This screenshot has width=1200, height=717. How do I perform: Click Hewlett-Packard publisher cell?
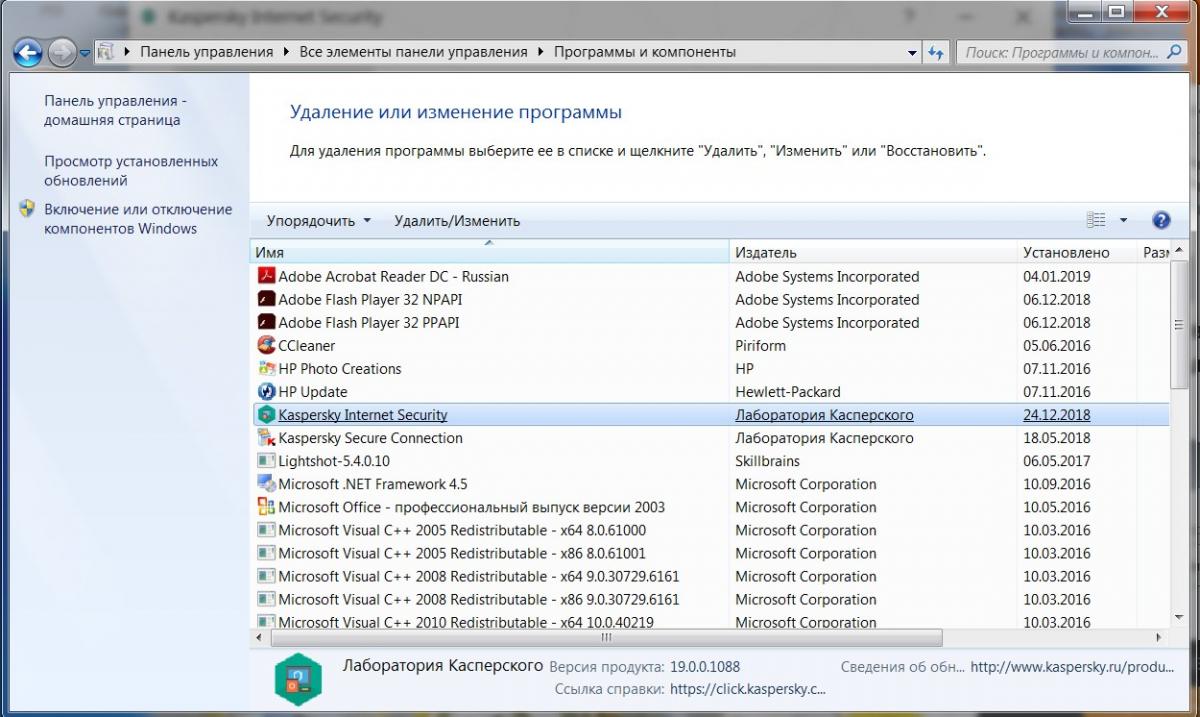click(x=787, y=391)
